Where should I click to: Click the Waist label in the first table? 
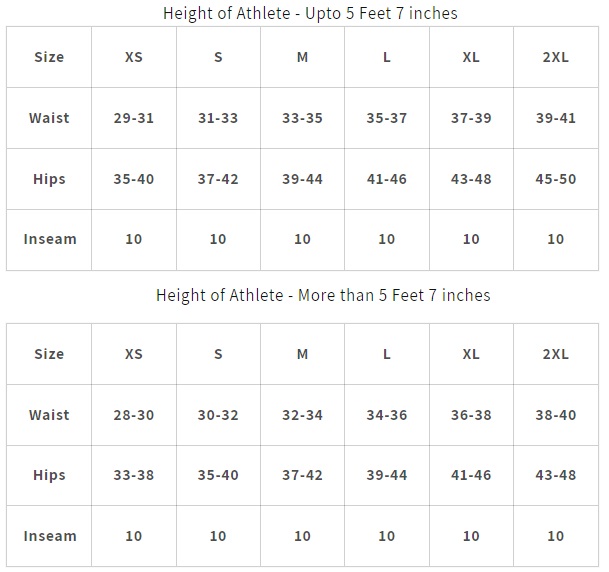[49, 118]
